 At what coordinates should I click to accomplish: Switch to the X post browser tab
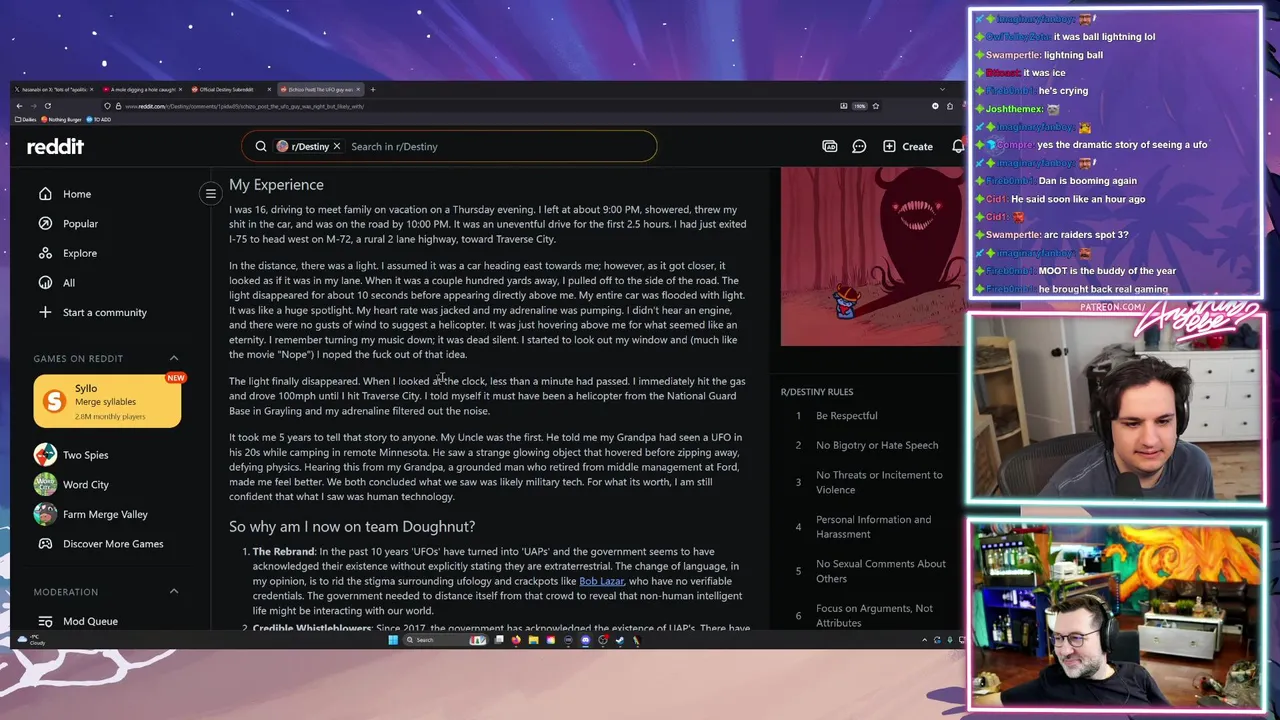point(54,89)
